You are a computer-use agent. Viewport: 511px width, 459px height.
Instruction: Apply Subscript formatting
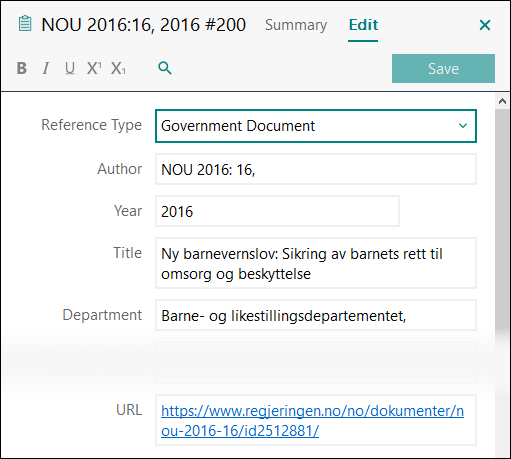coord(118,68)
